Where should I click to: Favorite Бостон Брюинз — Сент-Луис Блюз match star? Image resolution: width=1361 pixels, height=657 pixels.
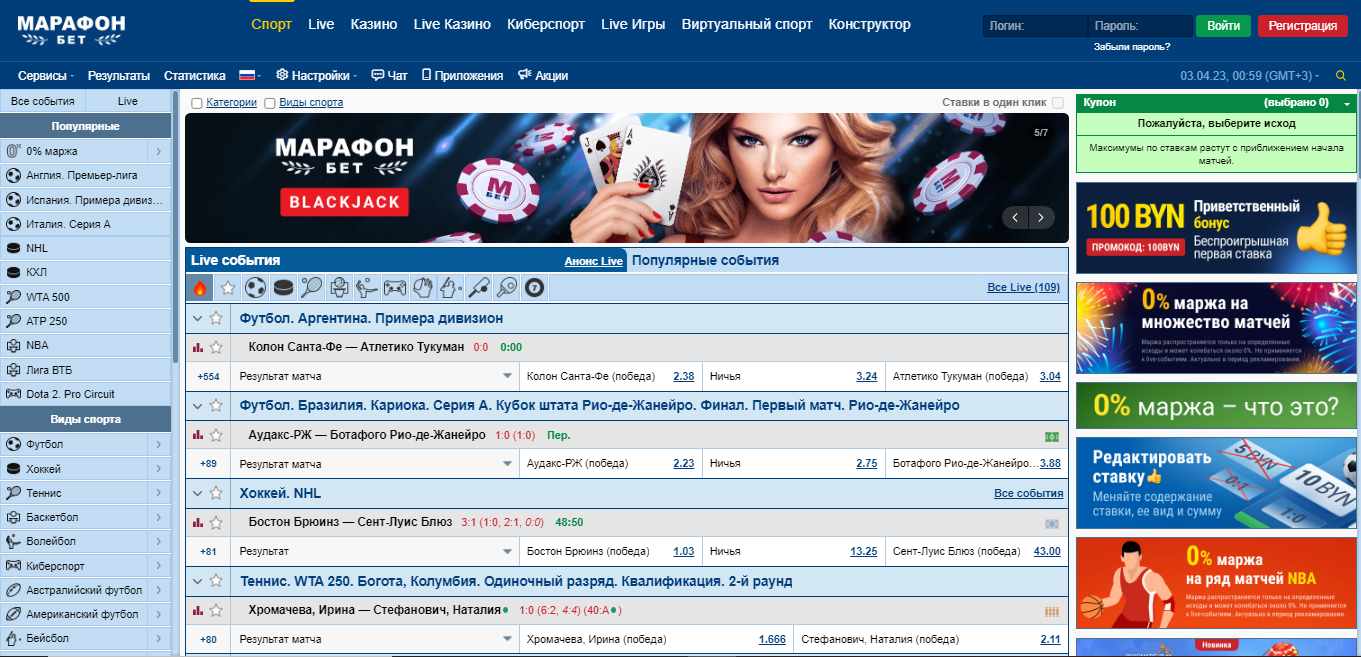[216, 522]
